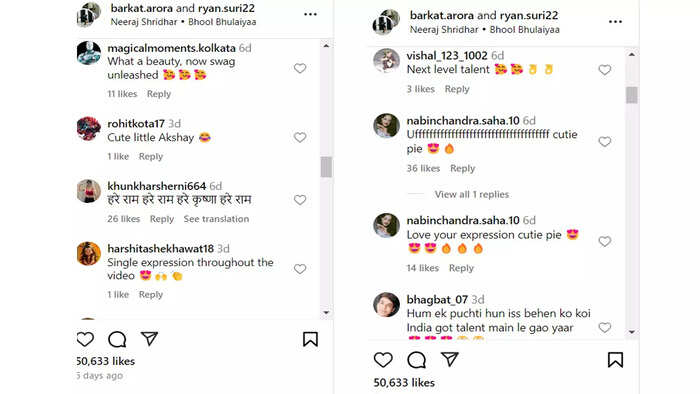This screenshot has height=394, width=700.
Task: Click the right panel bookmark icon
Action: coord(615,360)
